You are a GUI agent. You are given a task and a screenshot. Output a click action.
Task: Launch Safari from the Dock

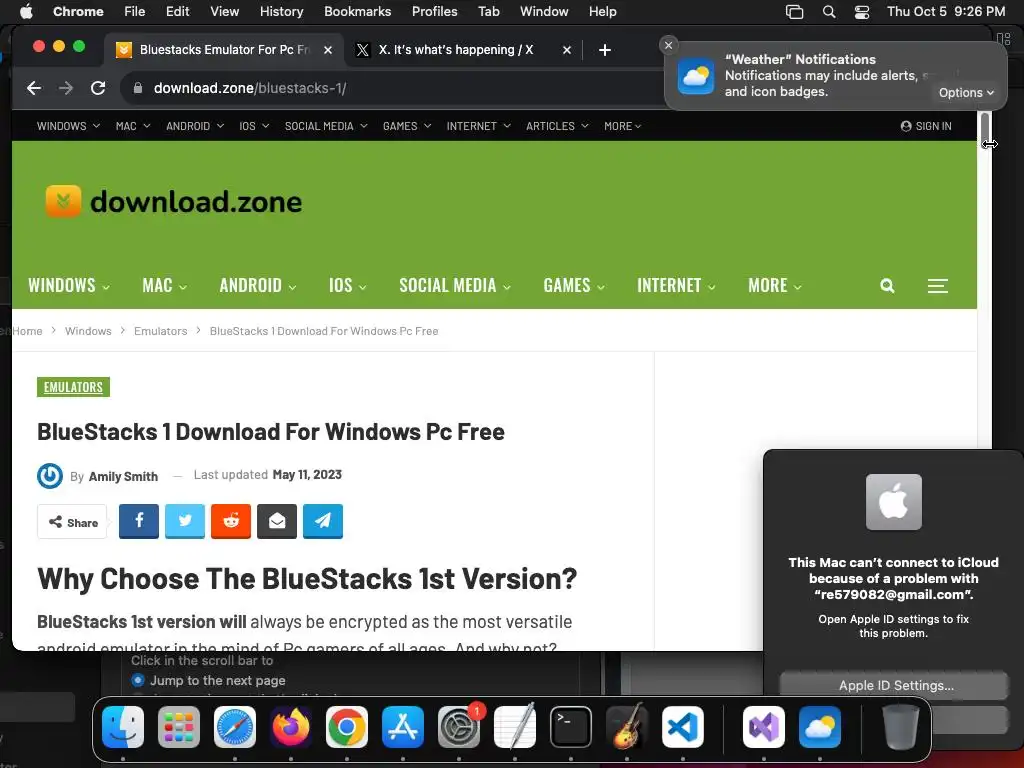pos(235,727)
